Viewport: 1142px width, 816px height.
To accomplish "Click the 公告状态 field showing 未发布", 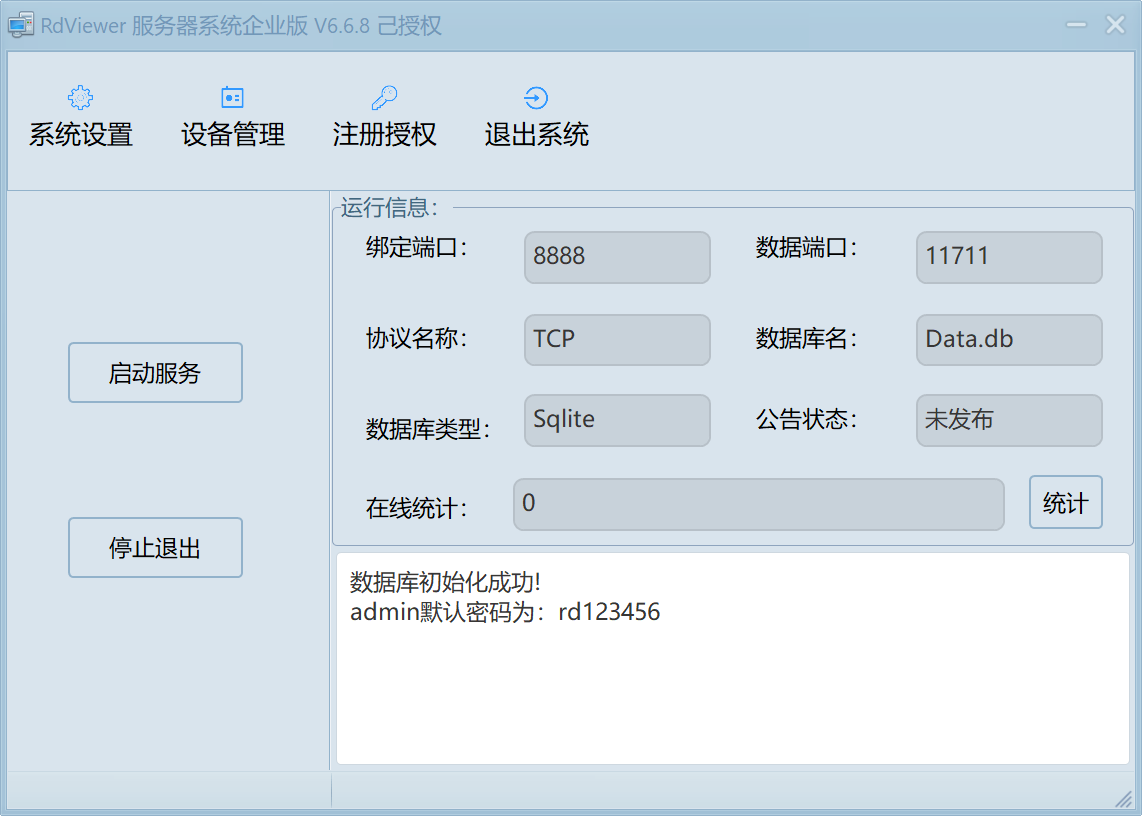I will pyautogui.click(x=1009, y=420).
